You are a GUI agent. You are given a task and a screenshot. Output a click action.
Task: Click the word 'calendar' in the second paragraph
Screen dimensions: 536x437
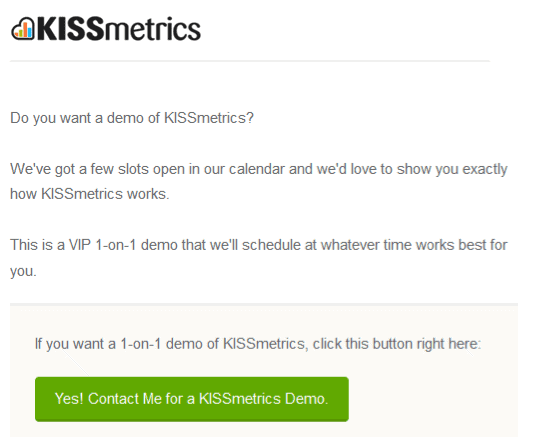pyautogui.click(x=257, y=169)
